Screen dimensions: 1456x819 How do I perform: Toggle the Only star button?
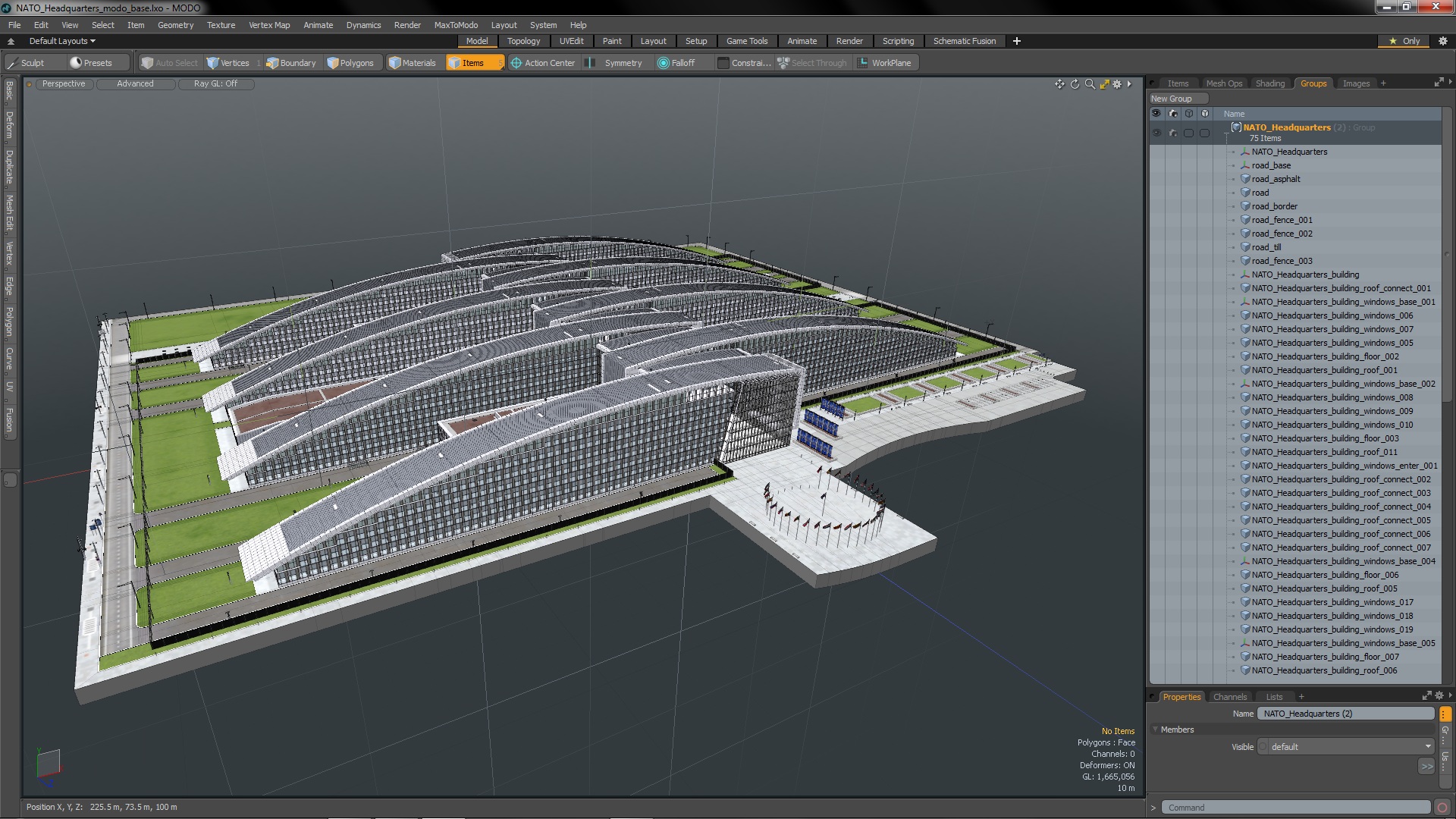1404,41
